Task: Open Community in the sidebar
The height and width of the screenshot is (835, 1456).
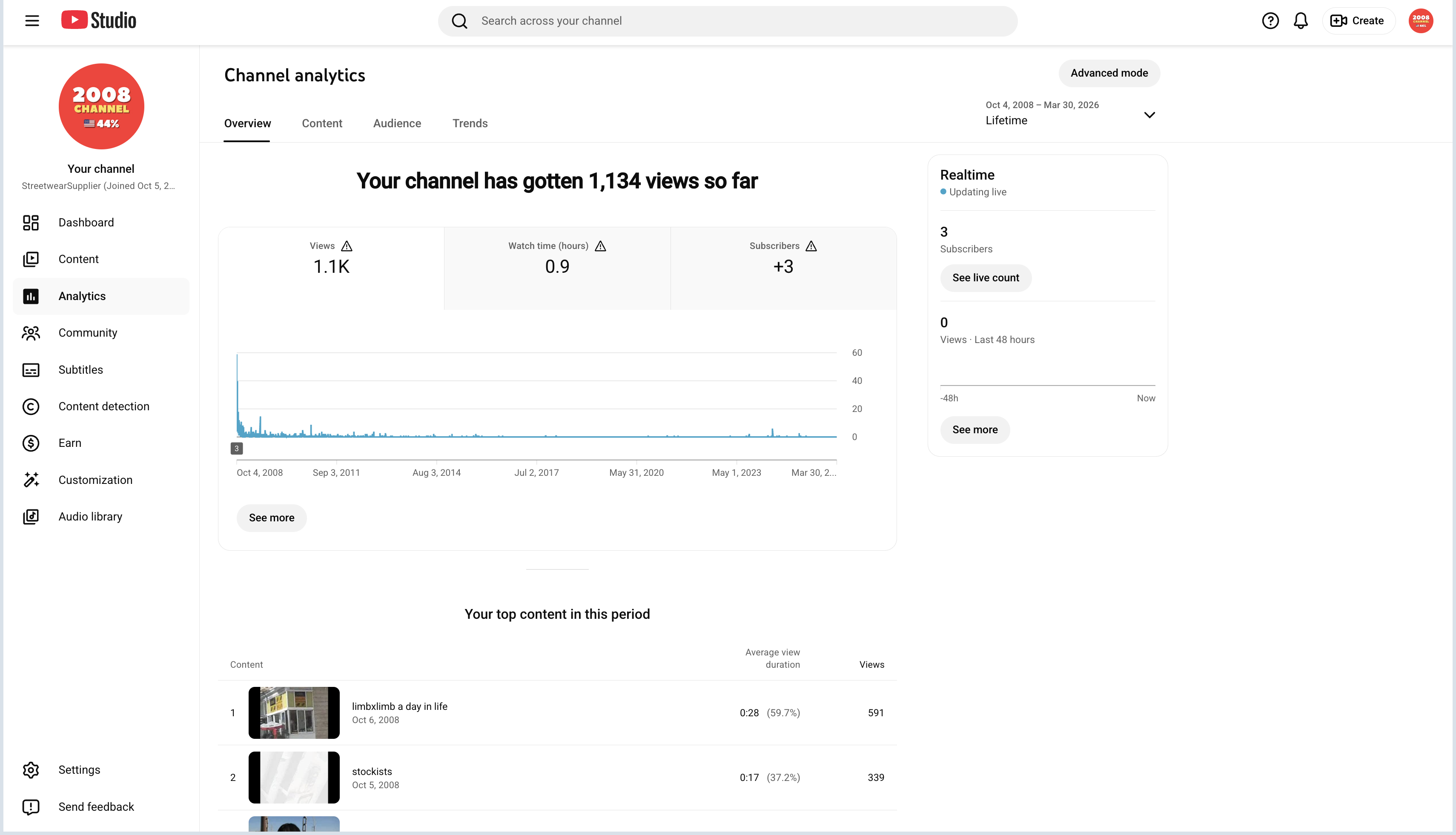Action: coord(101,333)
